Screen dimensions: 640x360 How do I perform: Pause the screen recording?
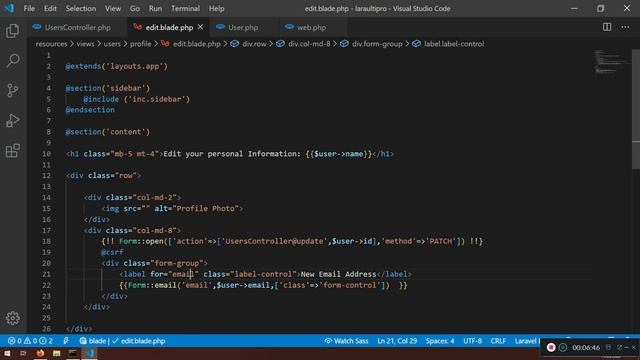click(x=563, y=347)
